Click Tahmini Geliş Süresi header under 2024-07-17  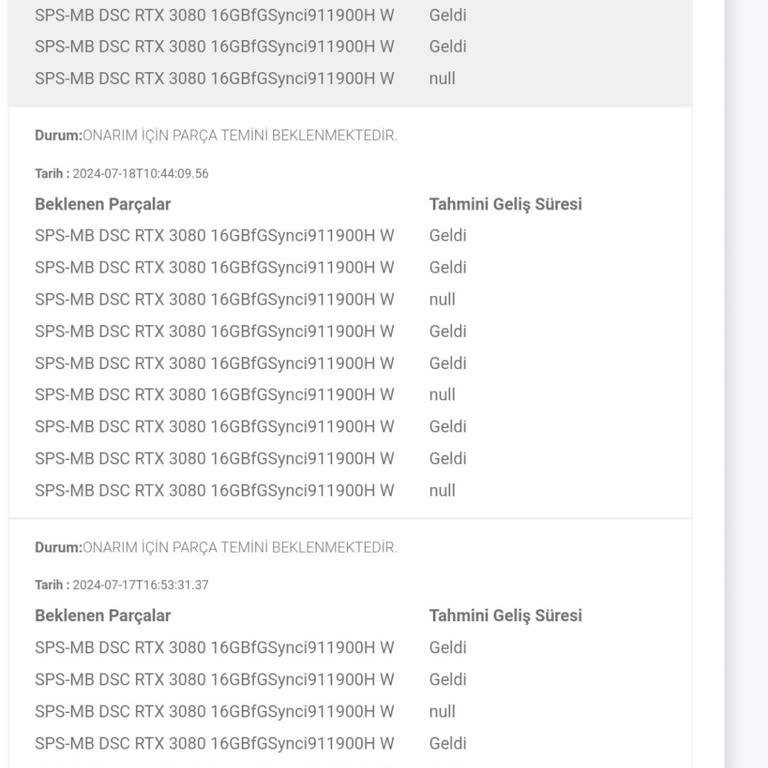tap(505, 616)
